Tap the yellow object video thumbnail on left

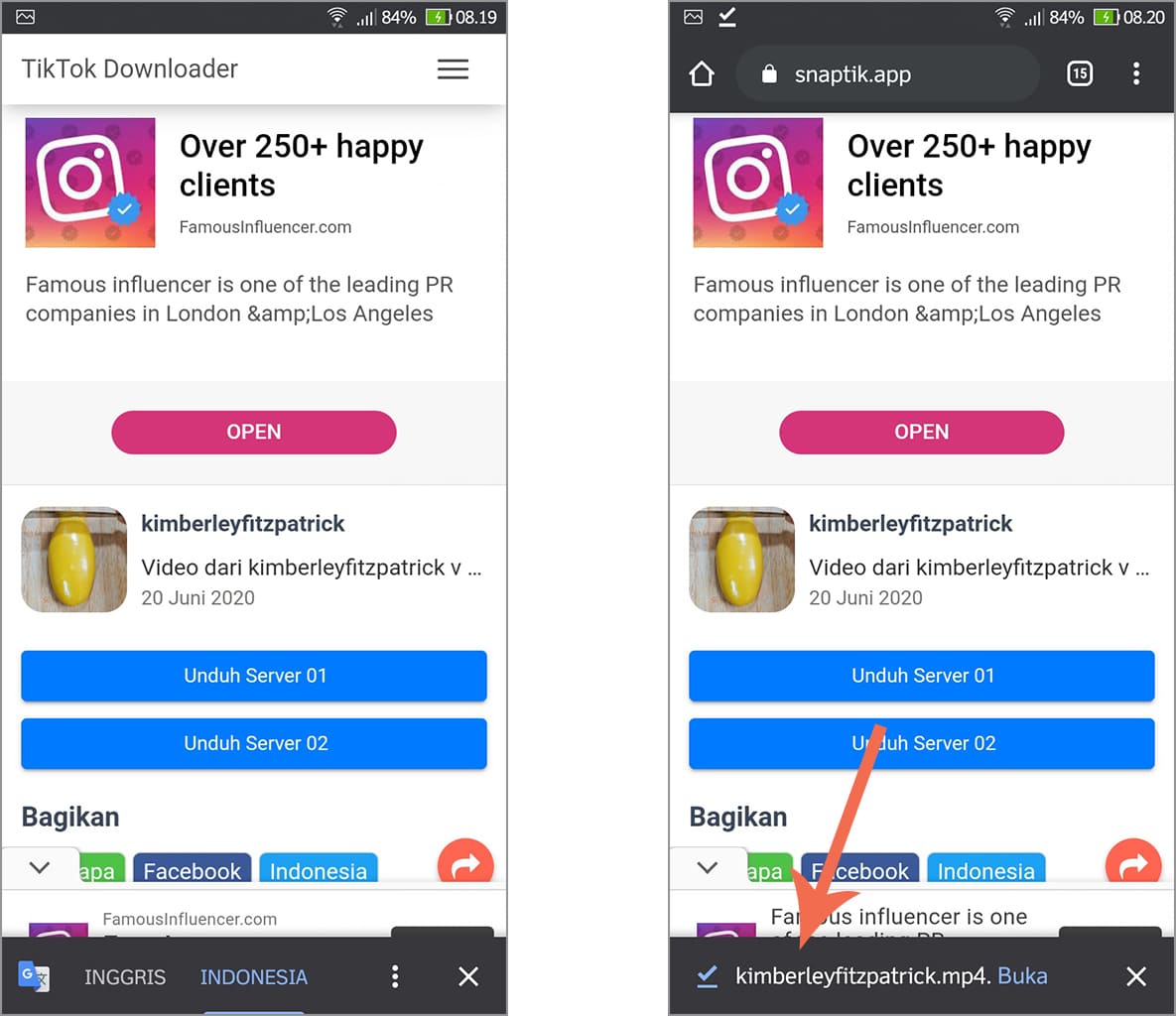(x=73, y=560)
